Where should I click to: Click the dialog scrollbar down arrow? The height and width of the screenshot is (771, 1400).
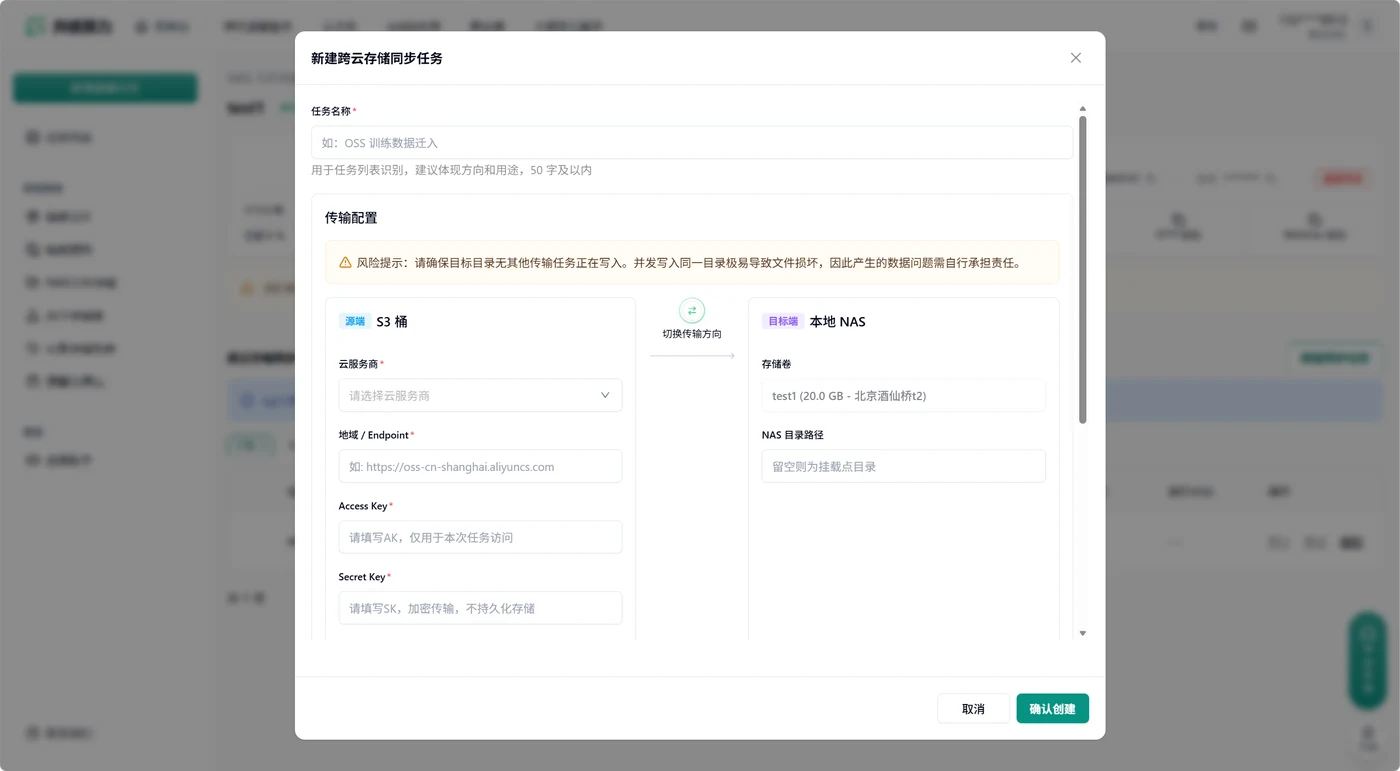coord(1082,633)
